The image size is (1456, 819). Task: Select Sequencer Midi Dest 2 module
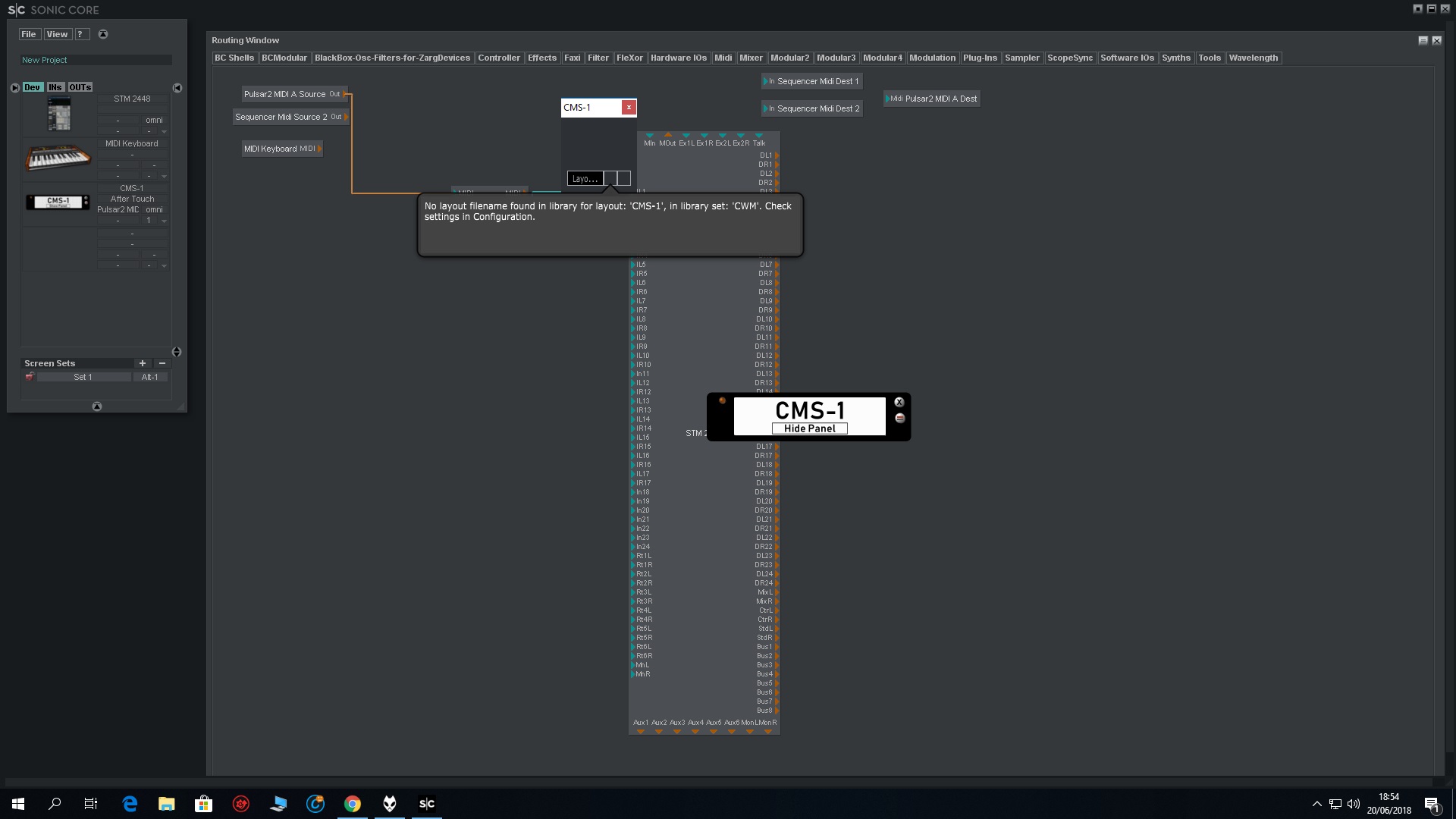point(812,108)
